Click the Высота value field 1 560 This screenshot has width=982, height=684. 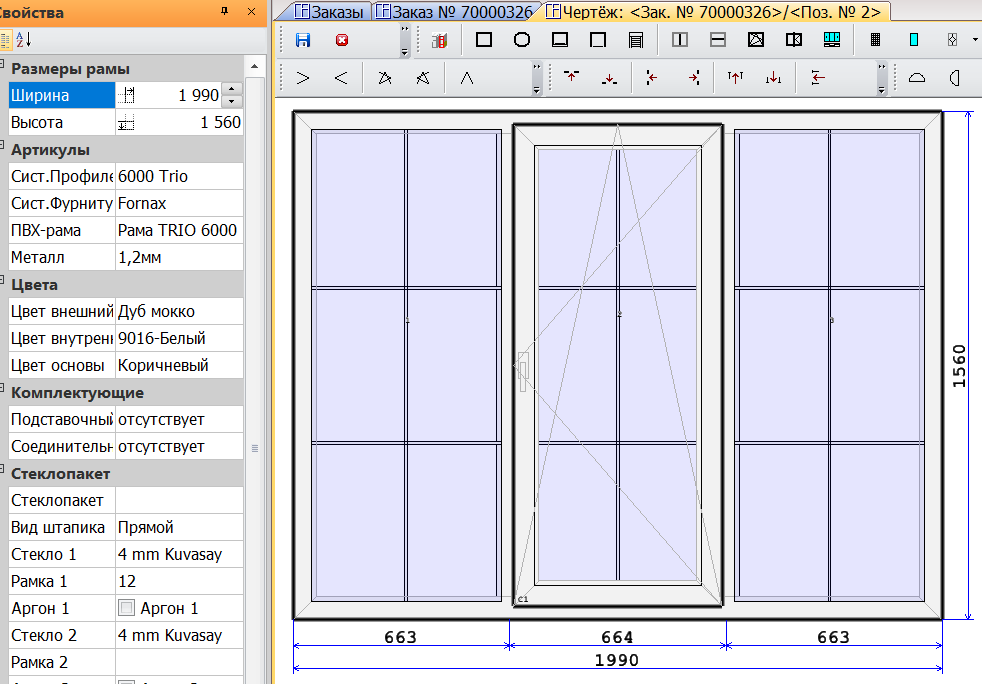coord(179,123)
